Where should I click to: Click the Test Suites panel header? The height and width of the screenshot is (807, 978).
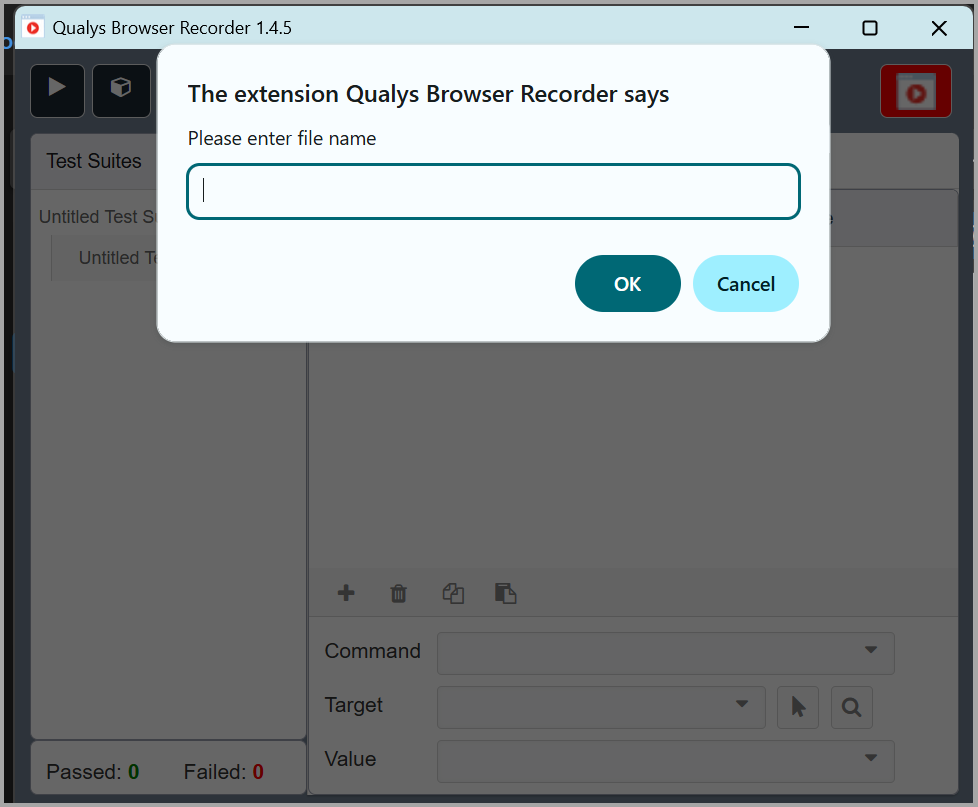pyautogui.click(x=94, y=161)
